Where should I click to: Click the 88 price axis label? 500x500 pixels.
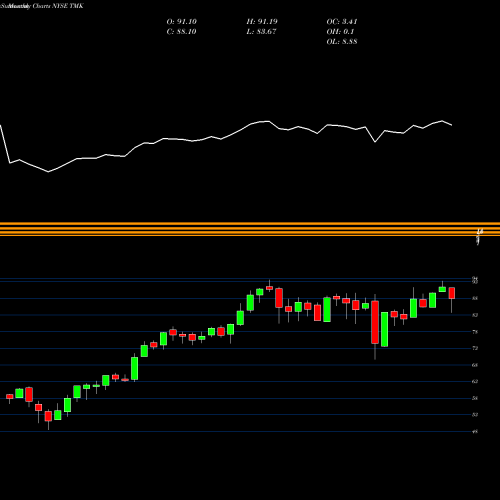[475, 298]
